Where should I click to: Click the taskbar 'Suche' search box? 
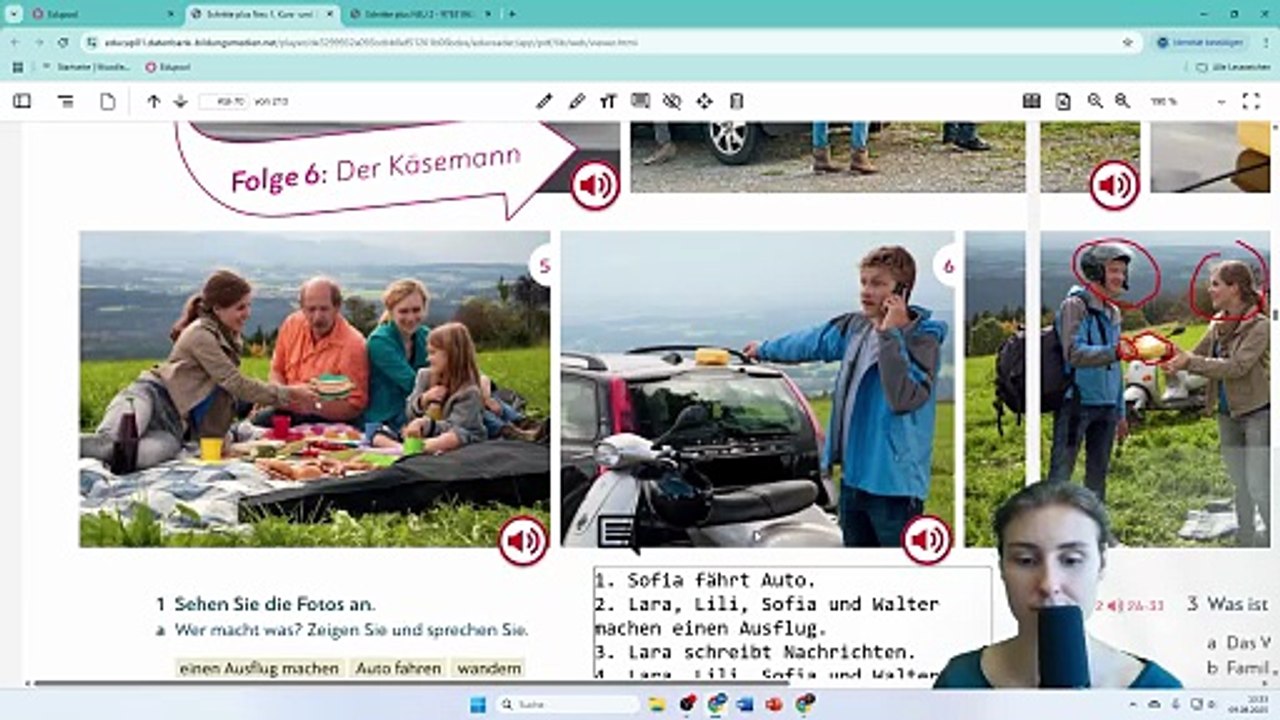(x=567, y=704)
